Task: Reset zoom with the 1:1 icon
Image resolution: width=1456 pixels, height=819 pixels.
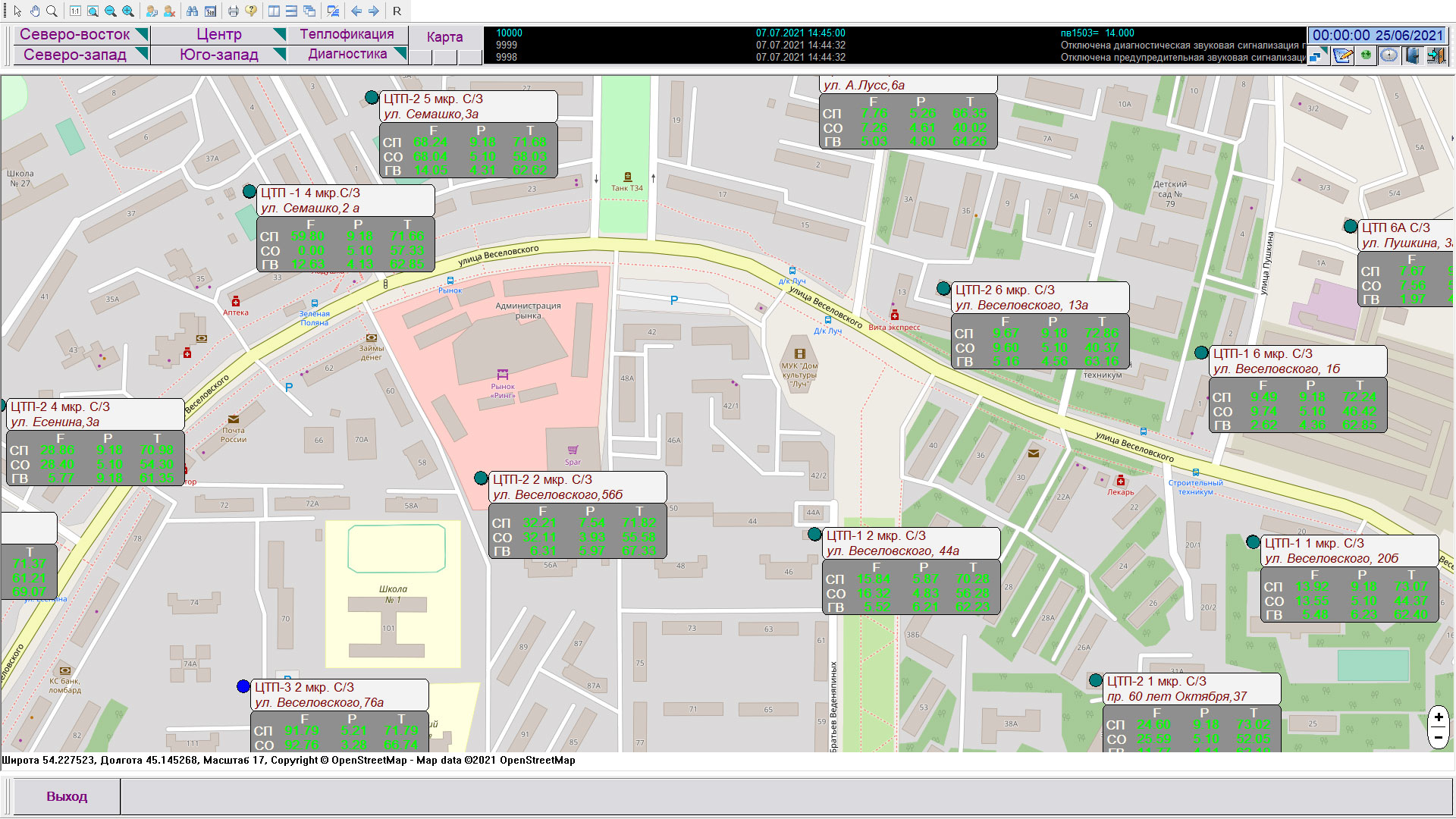Action: click(x=75, y=11)
